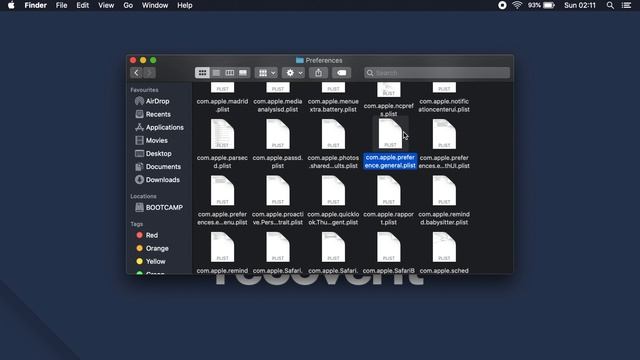640x360 pixels.
Task: Switch to list view
Action: tap(216, 73)
